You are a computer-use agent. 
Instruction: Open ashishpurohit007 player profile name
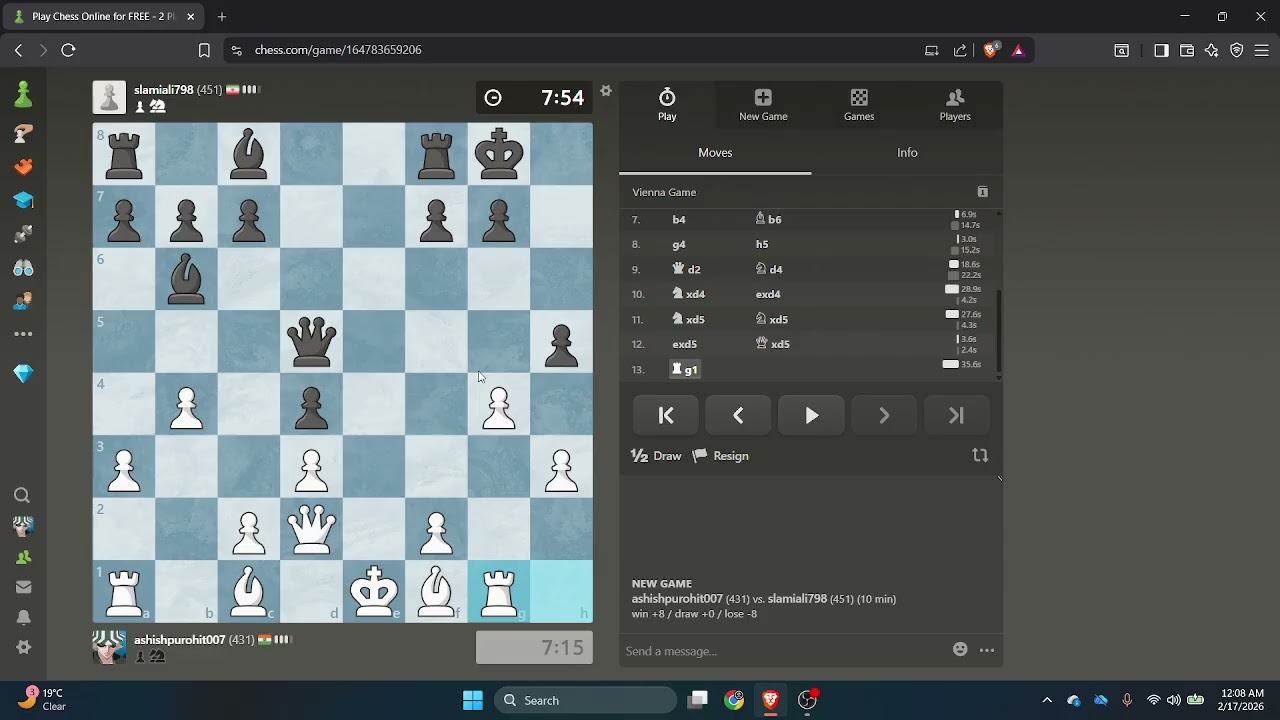(x=180, y=639)
